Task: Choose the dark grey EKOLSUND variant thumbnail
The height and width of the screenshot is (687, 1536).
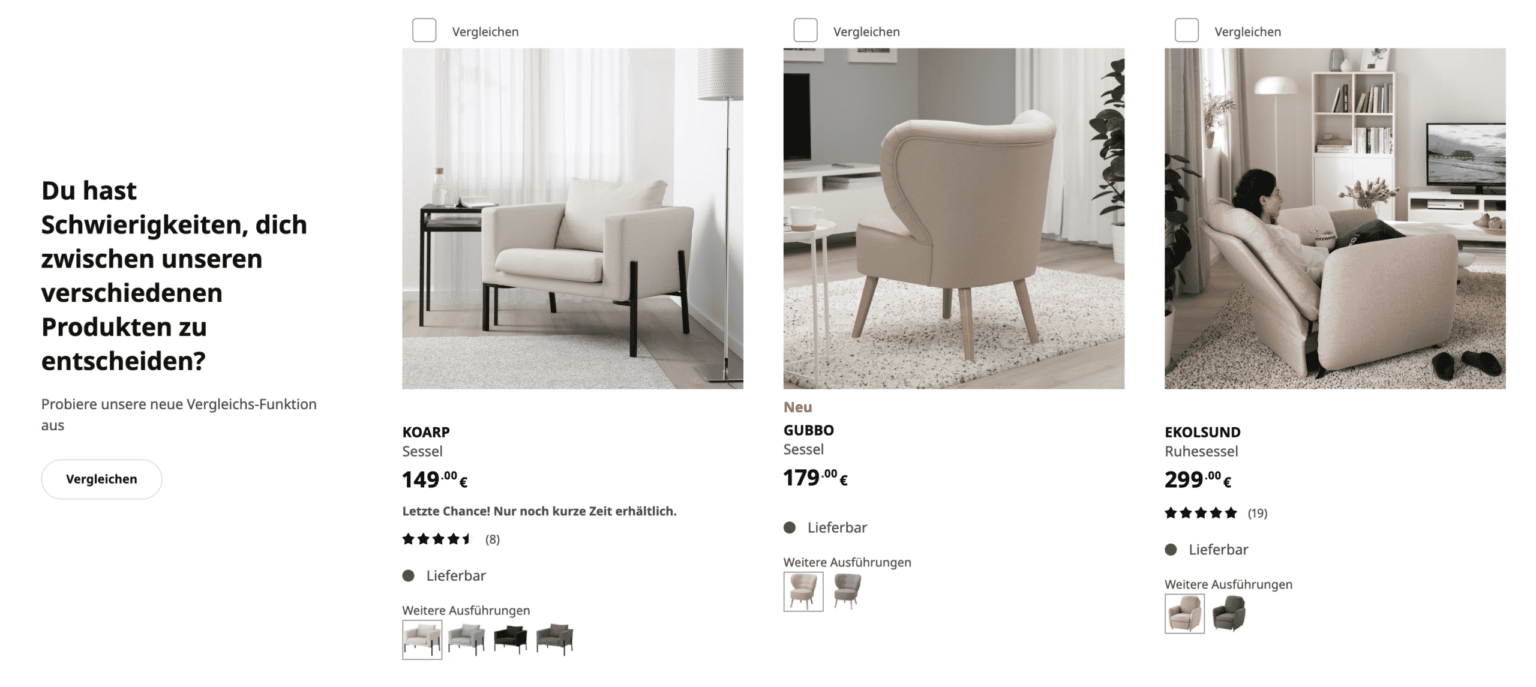Action: (x=1229, y=613)
